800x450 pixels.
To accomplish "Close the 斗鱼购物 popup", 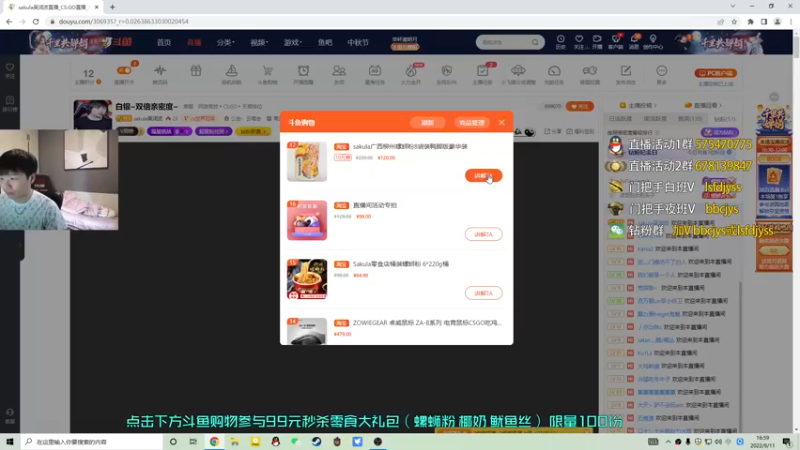I will tap(502, 122).
